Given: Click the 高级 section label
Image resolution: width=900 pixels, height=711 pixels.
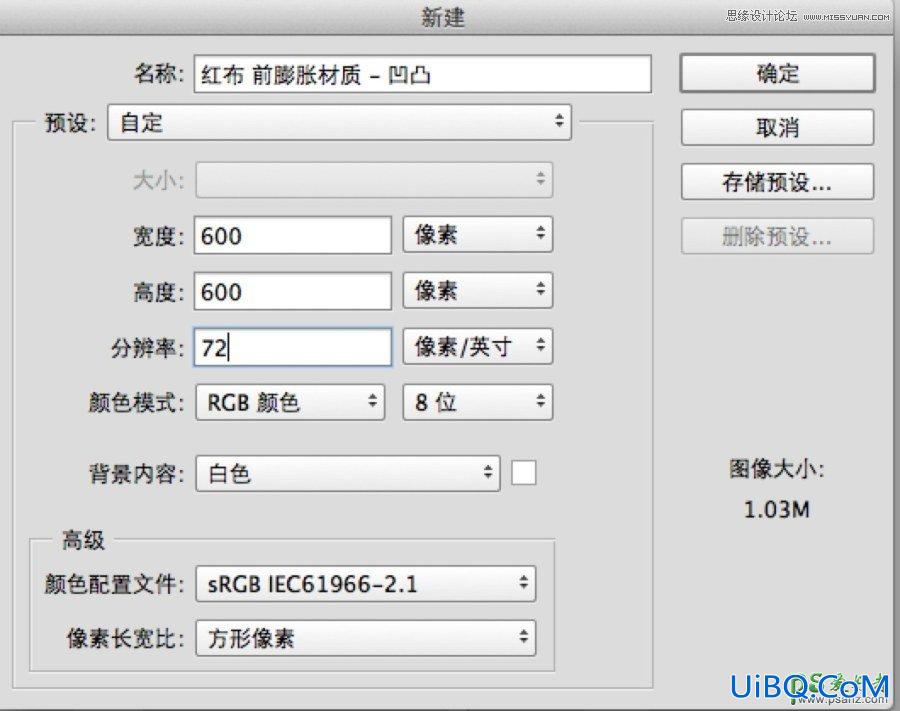Looking at the screenshot, I should pos(83,540).
